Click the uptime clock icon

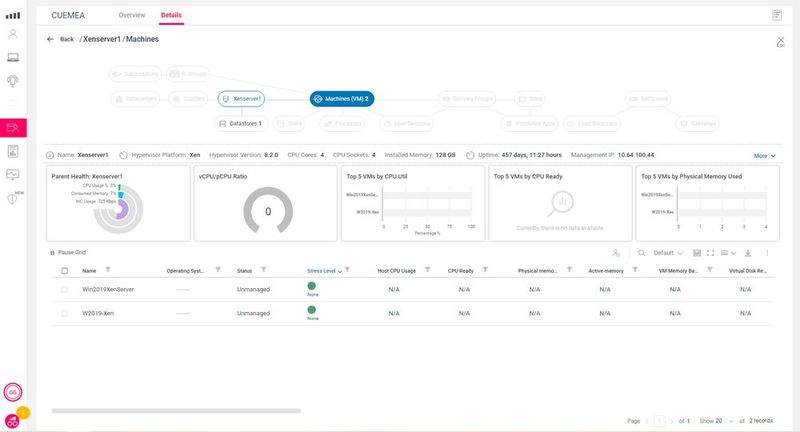[x=470, y=155]
